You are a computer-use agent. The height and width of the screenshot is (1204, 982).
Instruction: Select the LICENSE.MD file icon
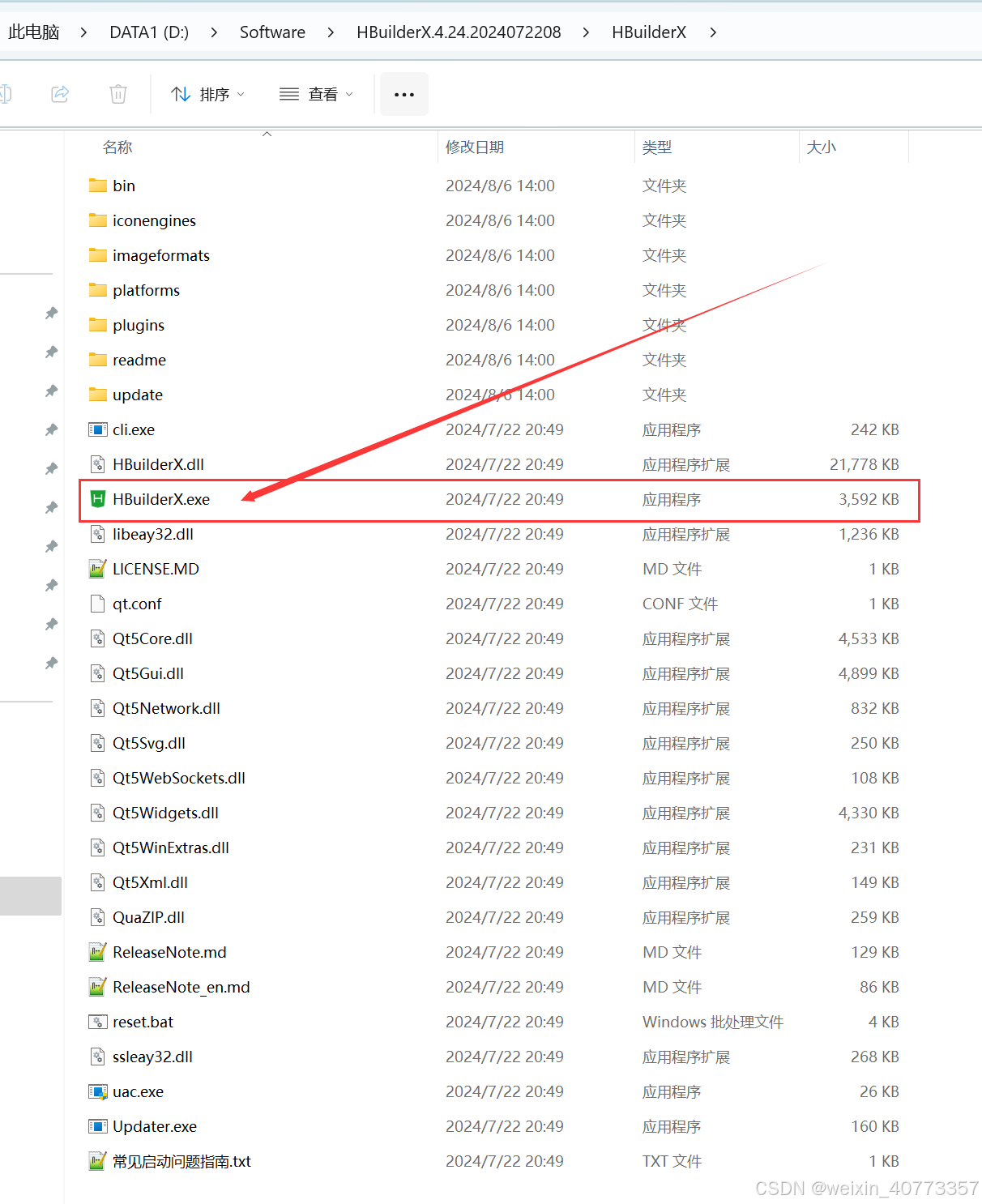click(98, 569)
